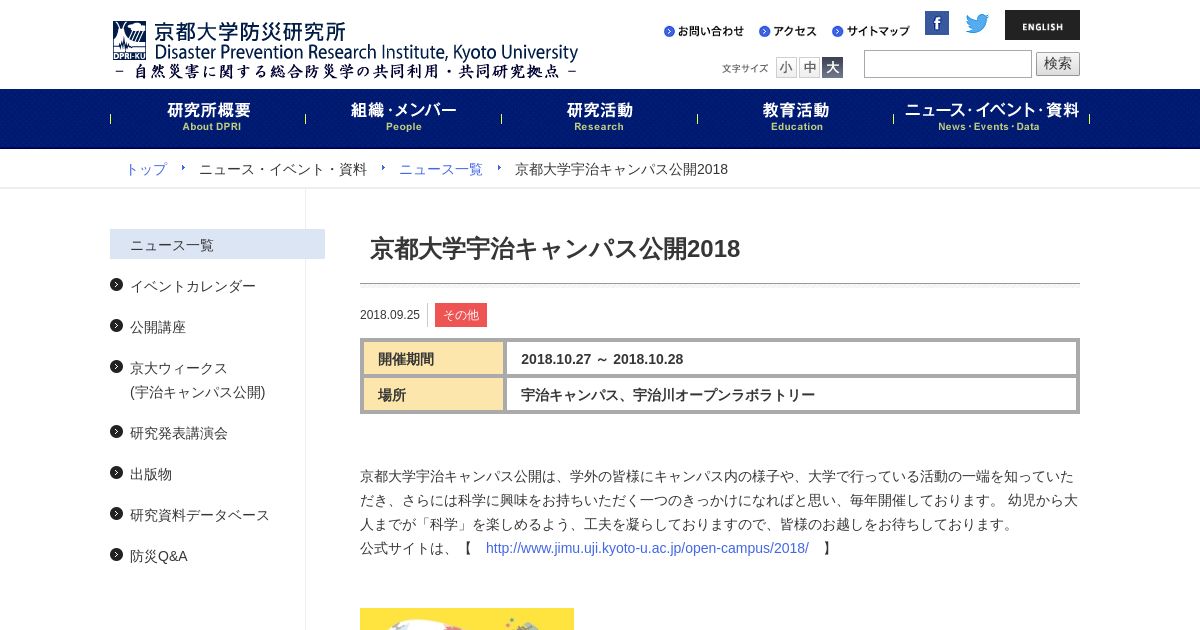Click the bullet icon beside イベントカレンダー
Viewport: 1200px width, 630px height.
point(116,285)
